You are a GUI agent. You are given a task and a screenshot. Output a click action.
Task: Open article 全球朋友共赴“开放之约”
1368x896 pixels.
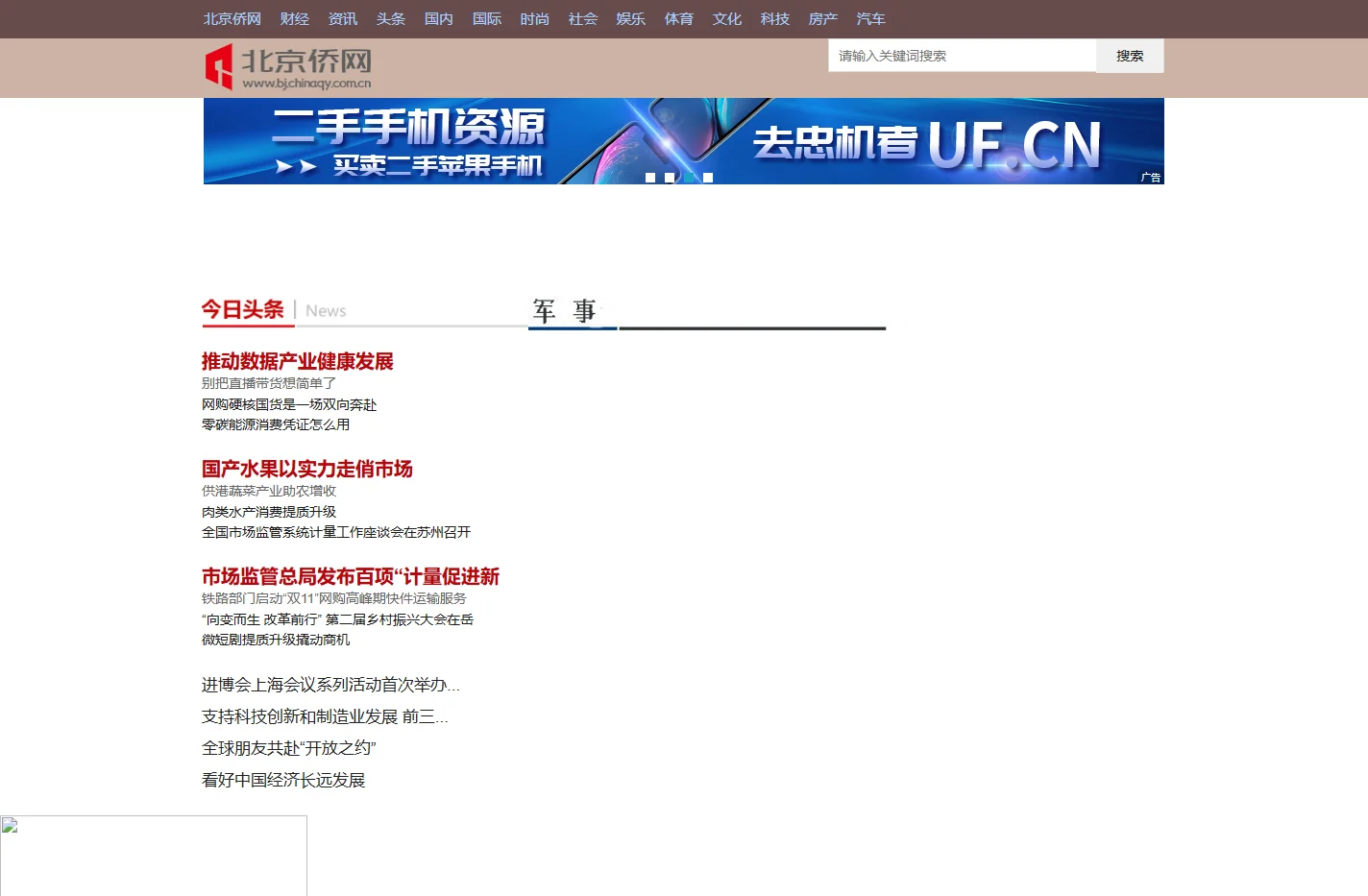point(289,748)
